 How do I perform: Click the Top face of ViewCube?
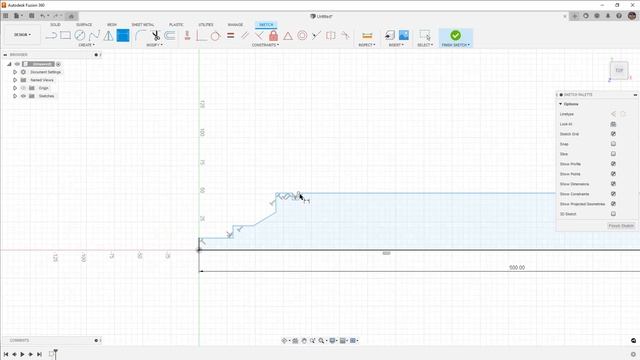click(x=619, y=70)
